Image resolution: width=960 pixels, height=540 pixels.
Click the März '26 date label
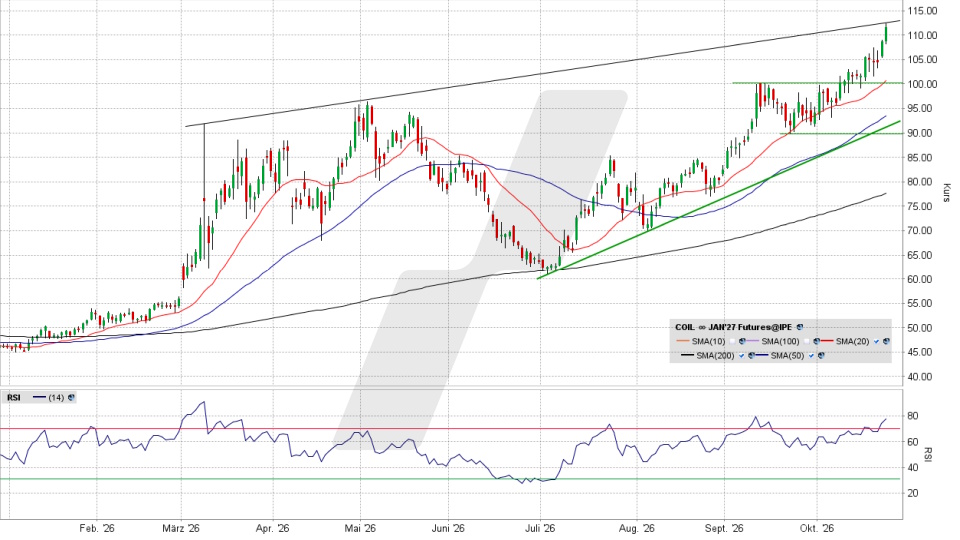click(x=181, y=528)
